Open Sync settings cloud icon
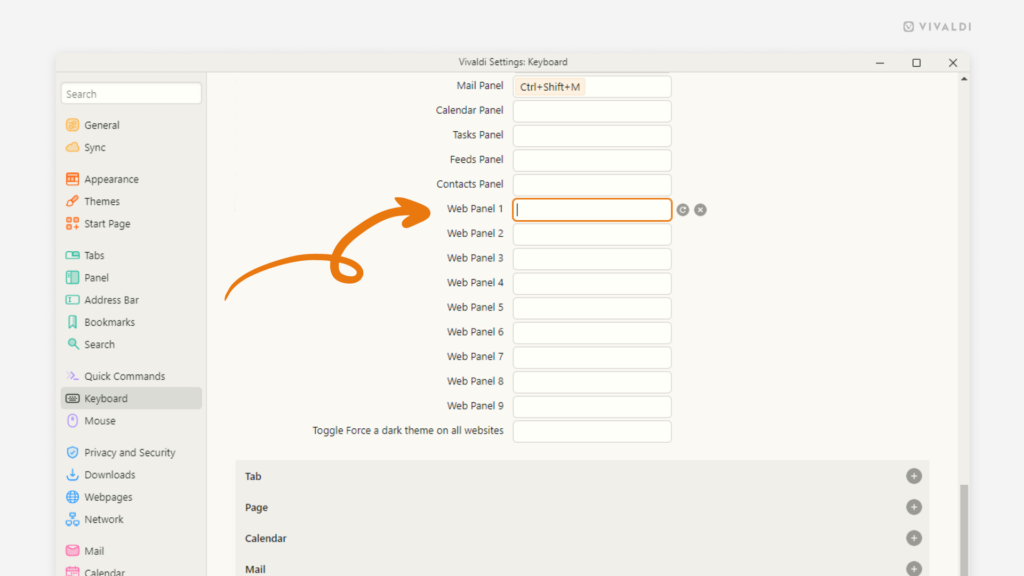 click(72, 147)
